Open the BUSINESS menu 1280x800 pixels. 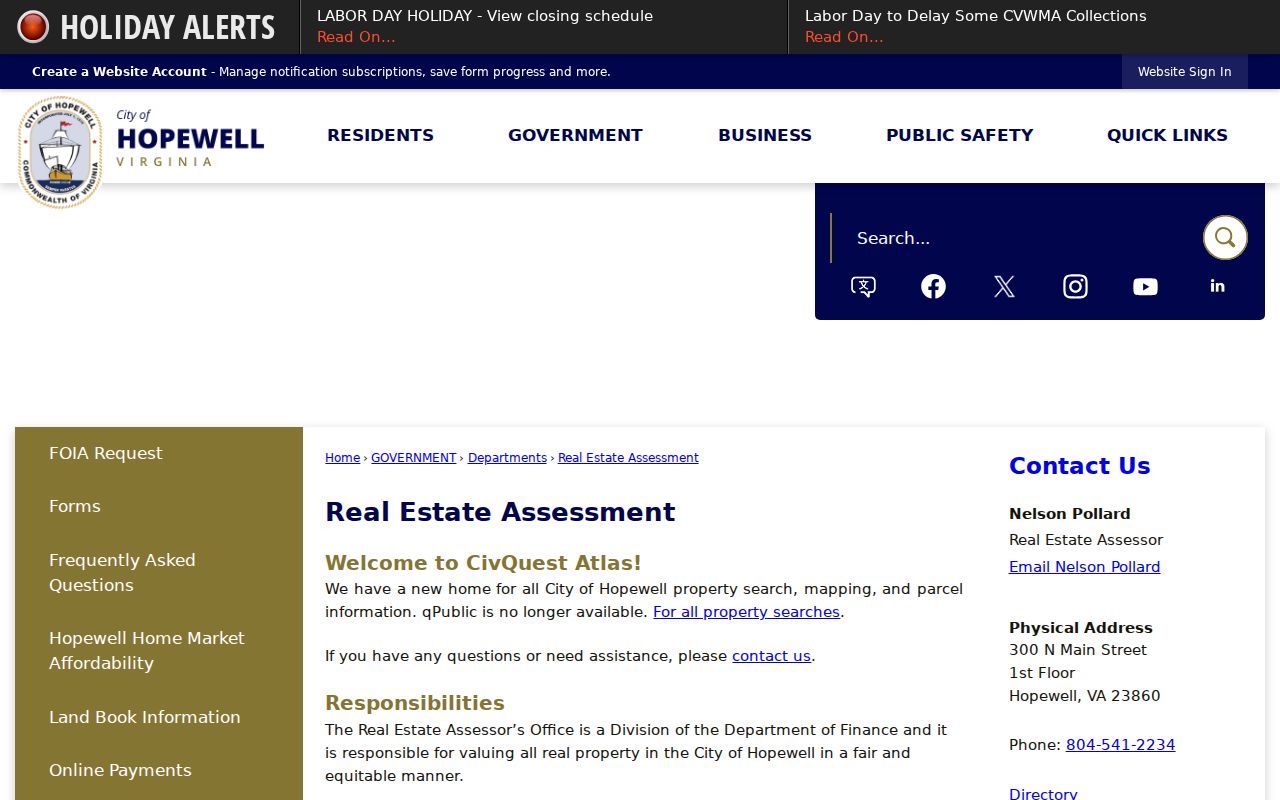(765, 135)
